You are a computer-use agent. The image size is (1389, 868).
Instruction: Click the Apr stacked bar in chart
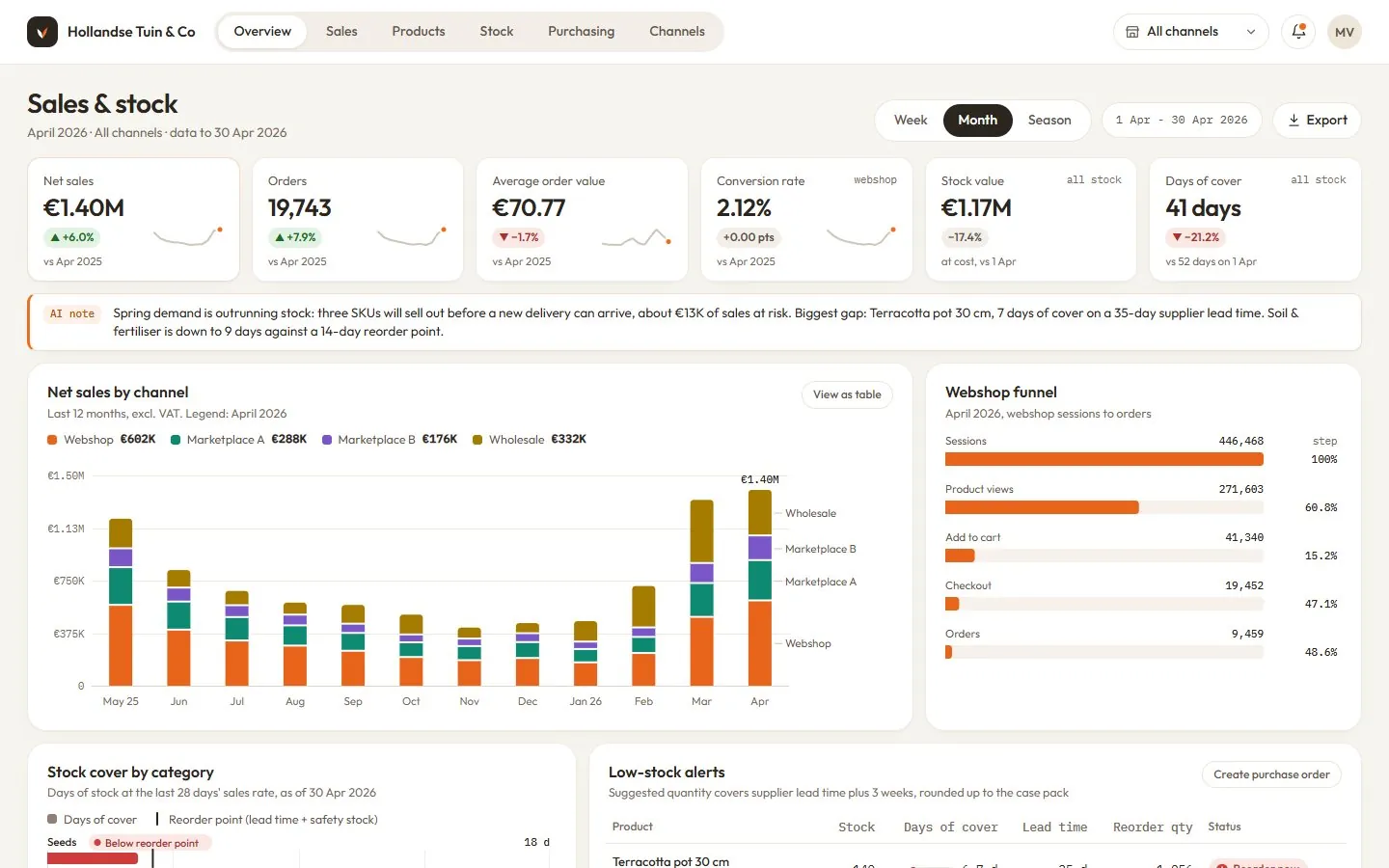coord(760,588)
